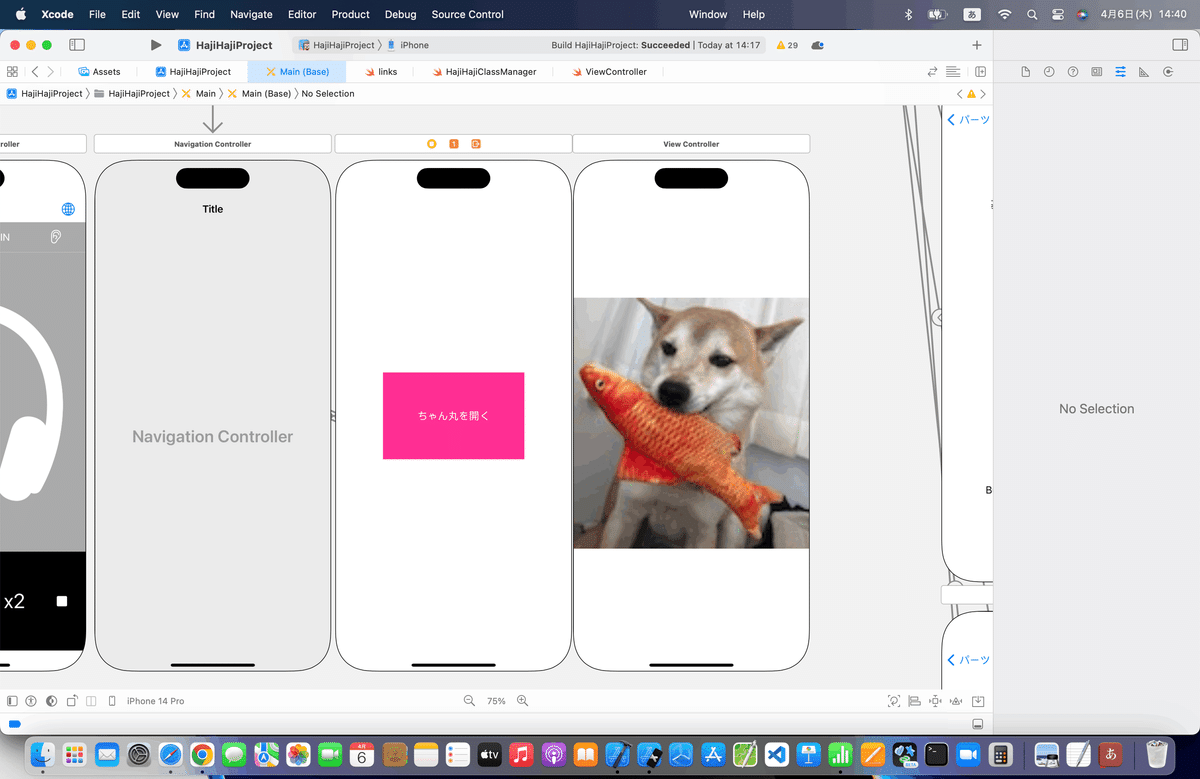
Task: Show the History inspector
Action: [1049, 72]
